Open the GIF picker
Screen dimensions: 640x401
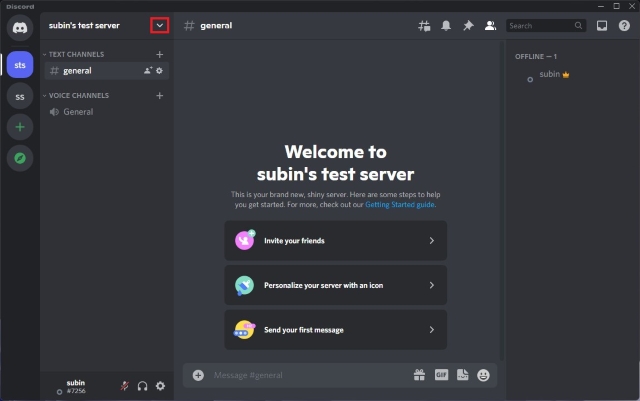pyautogui.click(x=441, y=375)
